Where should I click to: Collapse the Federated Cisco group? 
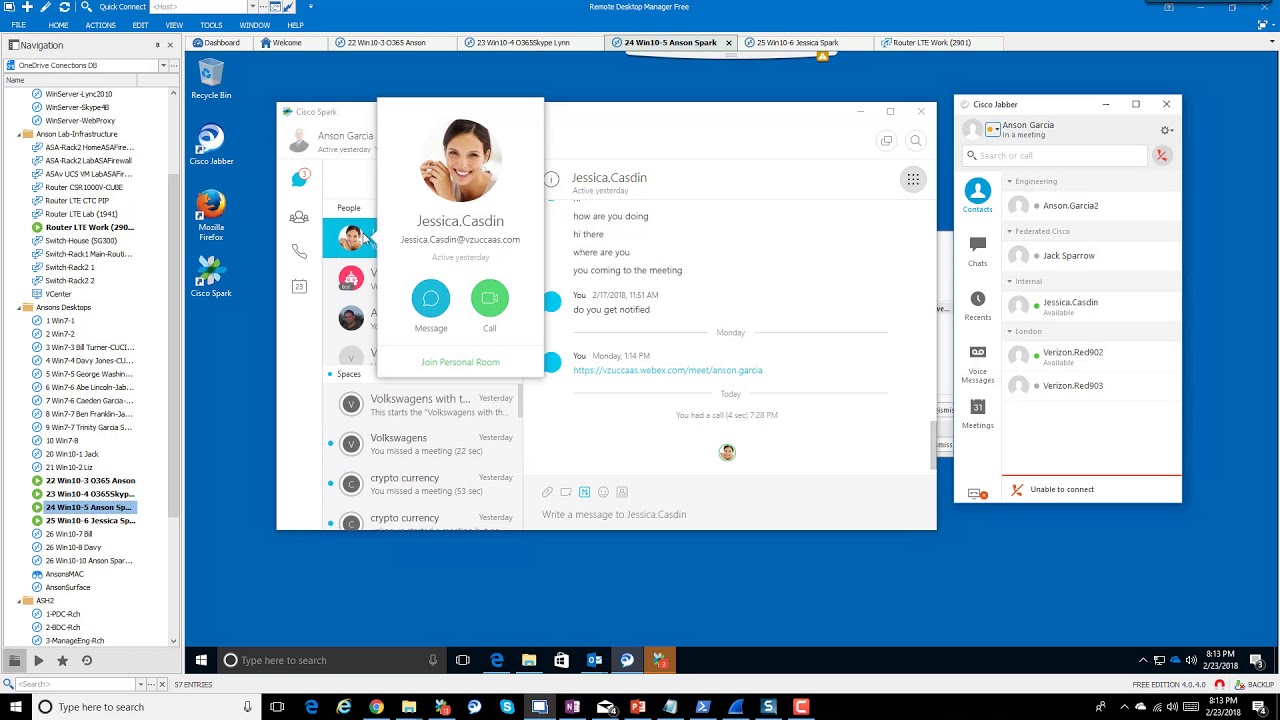(1009, 231)
